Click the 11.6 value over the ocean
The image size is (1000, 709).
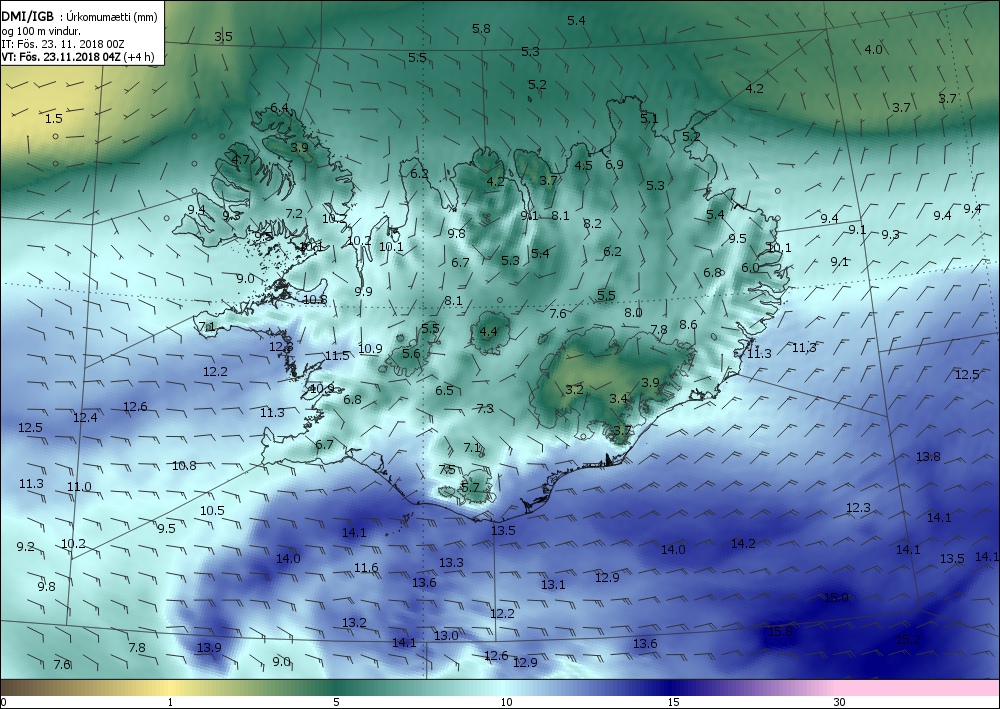click(x=366, y=567)
